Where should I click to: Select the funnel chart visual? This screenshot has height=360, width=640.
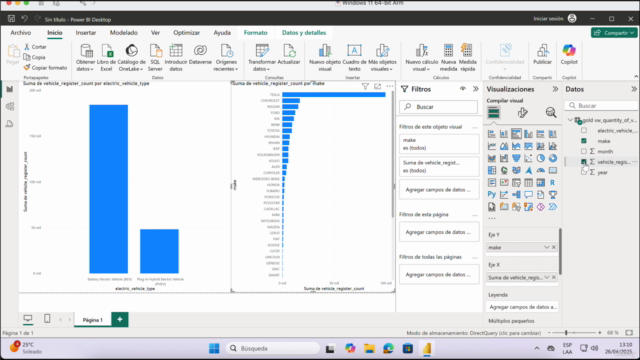516,158
